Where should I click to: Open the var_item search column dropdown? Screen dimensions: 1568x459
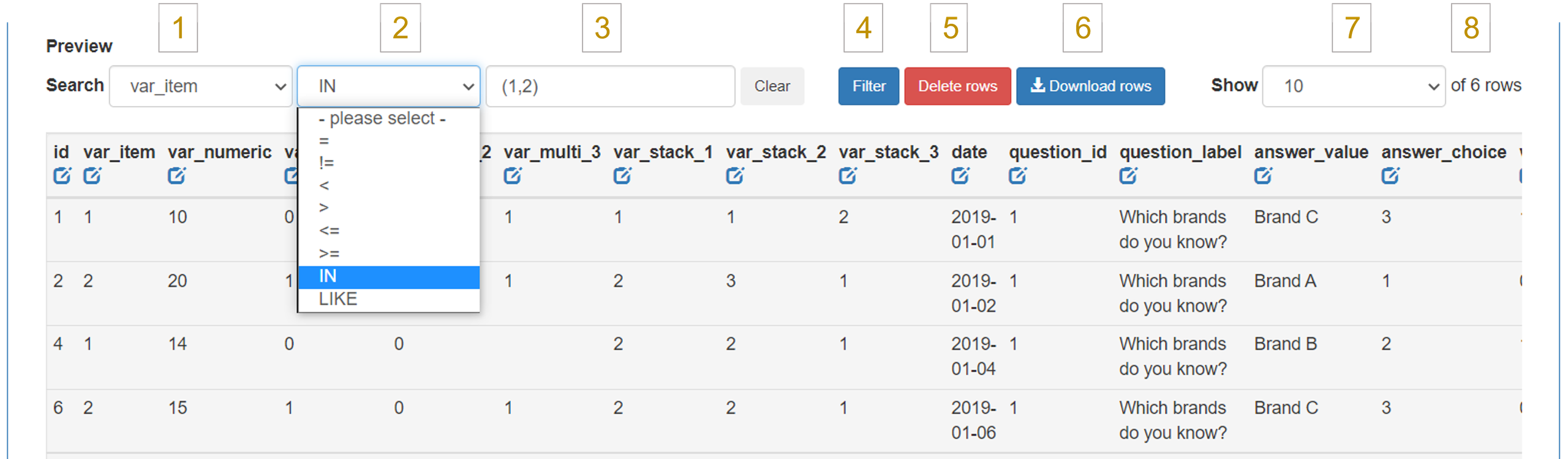click(x=201, y=86)
